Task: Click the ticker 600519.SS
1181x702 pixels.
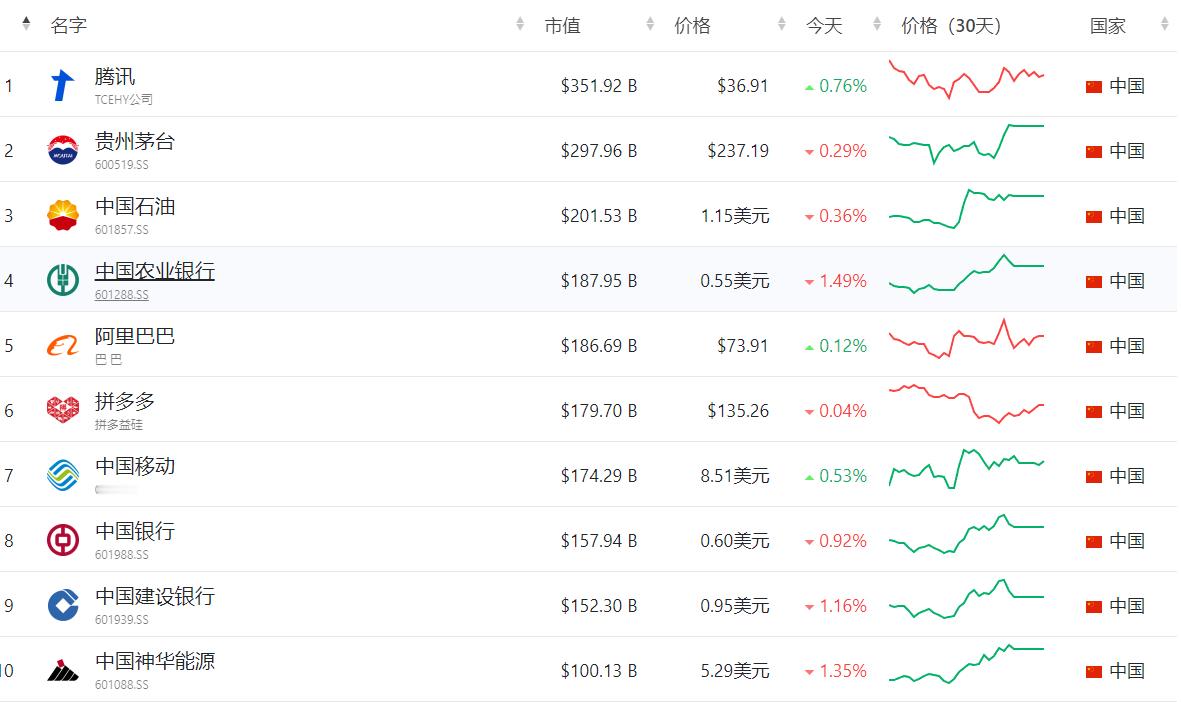Action: coord(121,164)
